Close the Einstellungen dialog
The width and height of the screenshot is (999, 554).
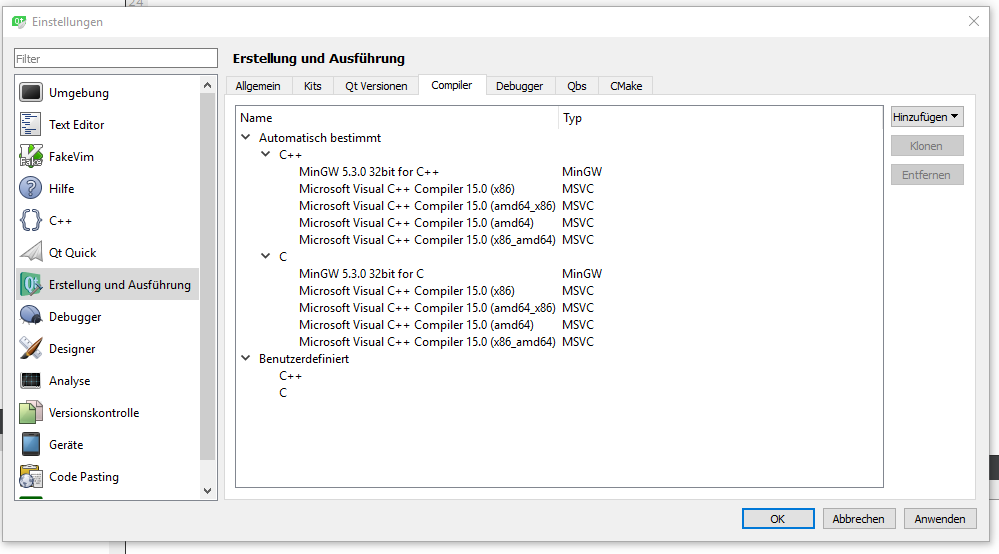(x=974, y=21)
